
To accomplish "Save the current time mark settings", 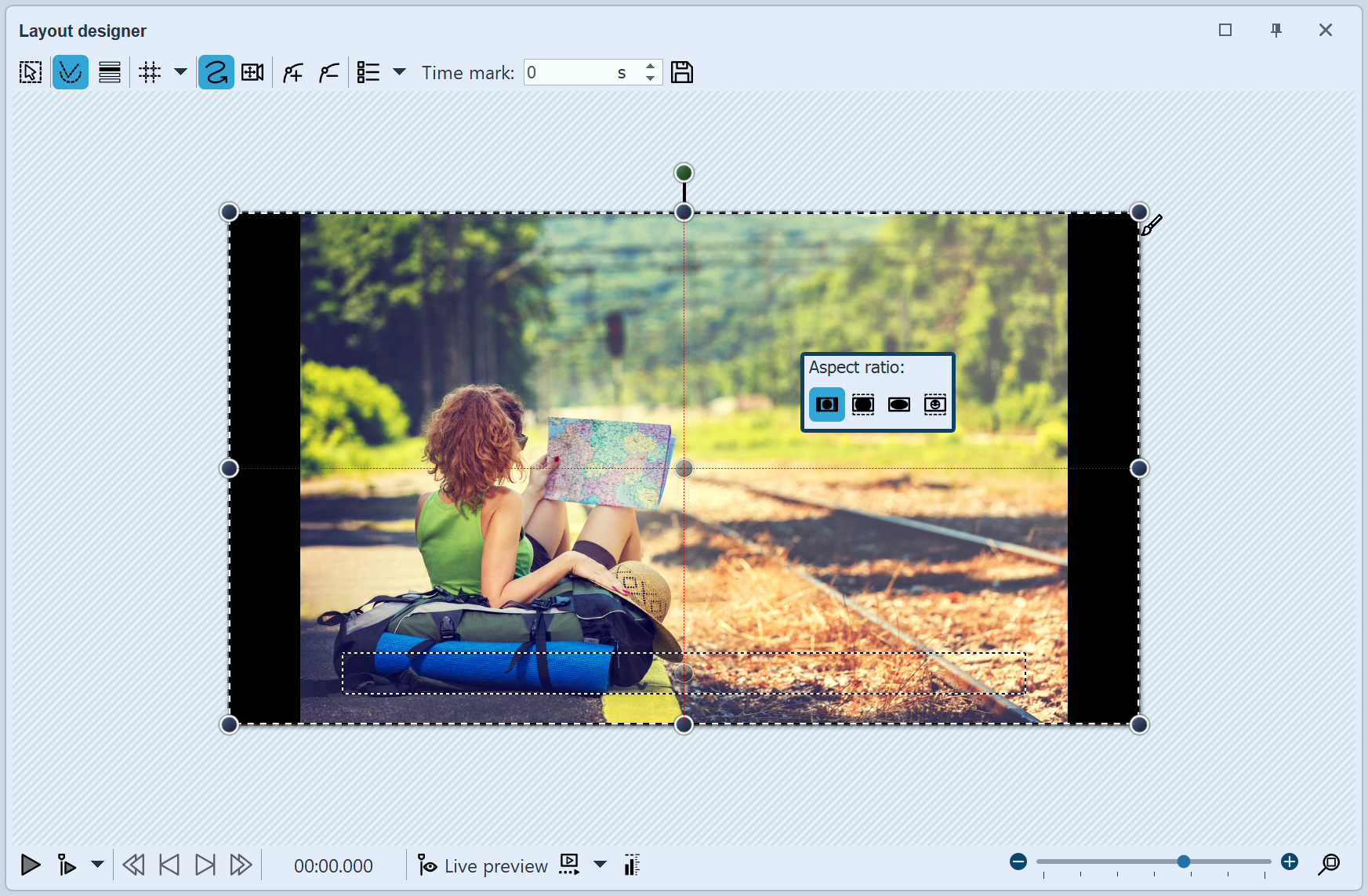I will coord(682,72).
